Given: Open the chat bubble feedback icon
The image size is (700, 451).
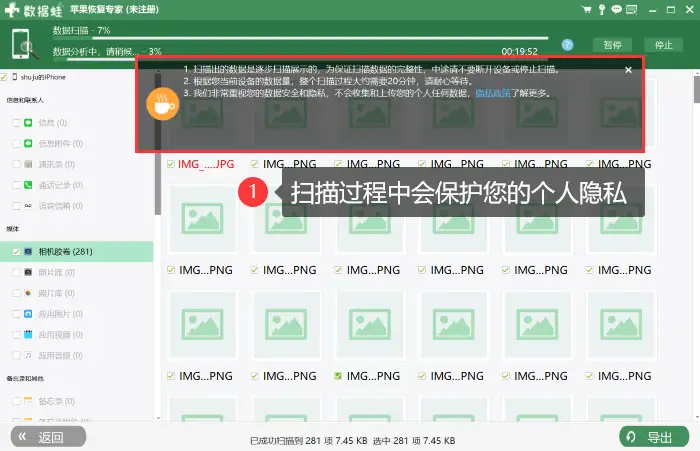Looking at the screenshot, I should click(617, 9).
